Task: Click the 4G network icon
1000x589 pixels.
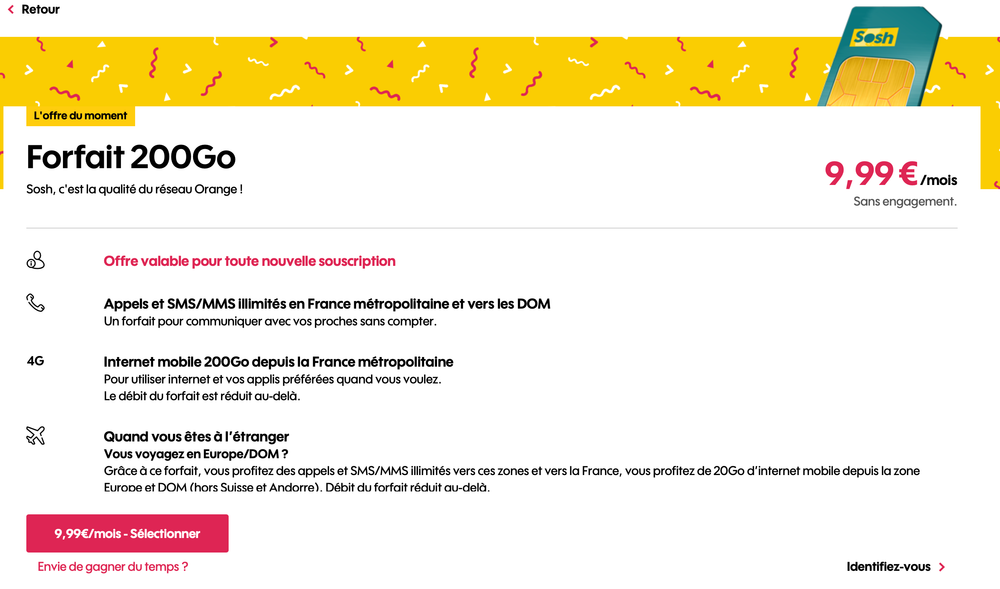Action: (x=36, y=361)
